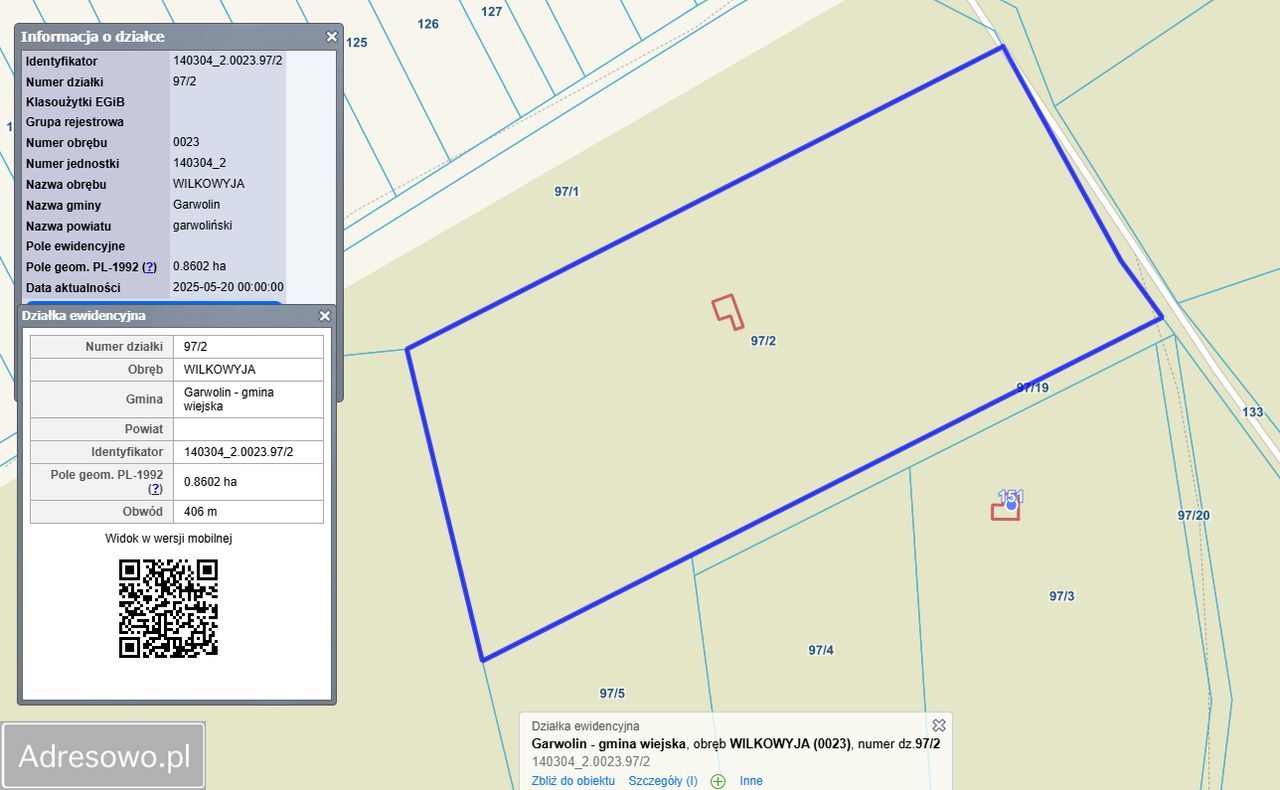1280x790 pixels.
Task: Click the 97/19 parcel label on map
Action: click(x=1032, y=387)
